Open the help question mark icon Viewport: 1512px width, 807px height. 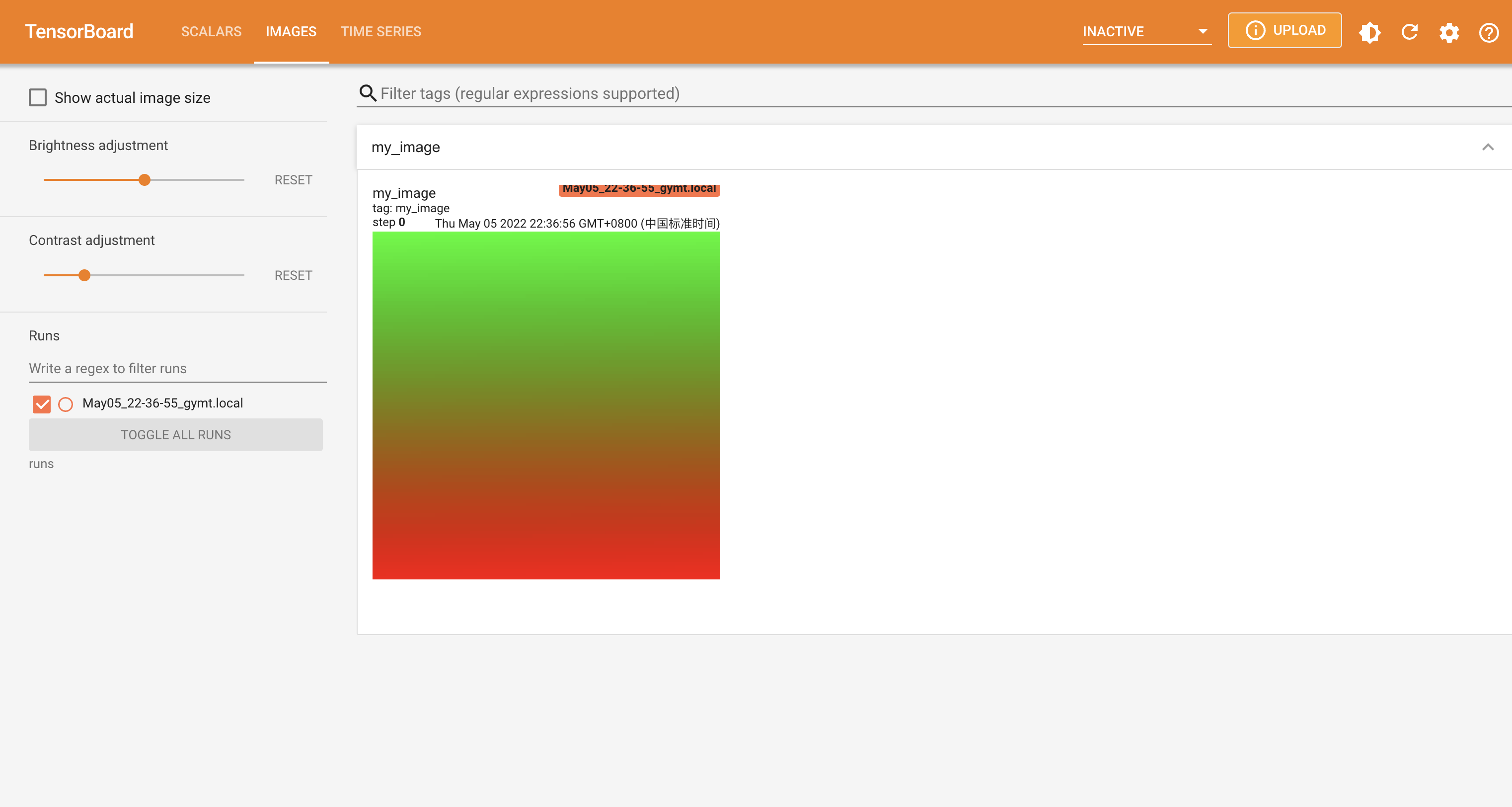(1489, 32)
